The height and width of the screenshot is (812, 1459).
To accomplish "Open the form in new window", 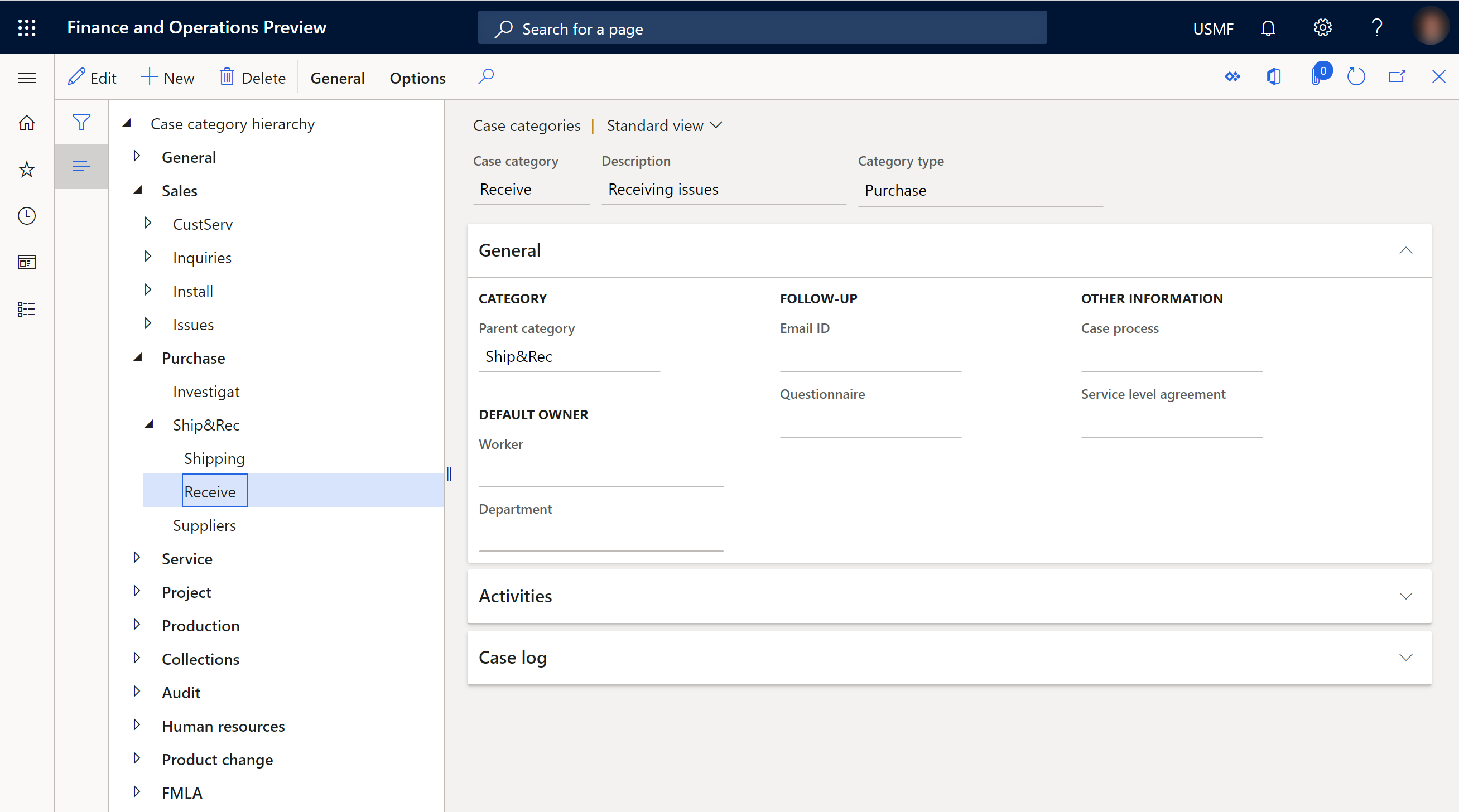I will pyautogui.click(x=1397, y=76).
